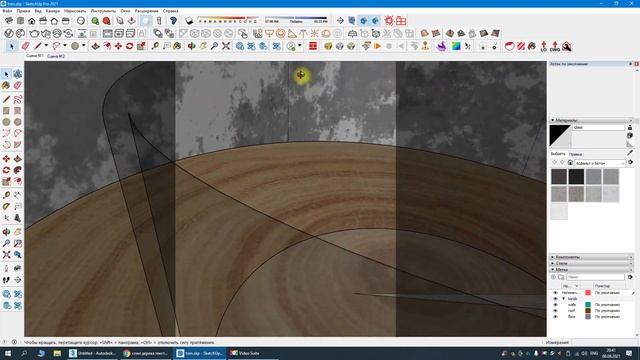
Task: Select the red Move tool in top toolbar
Action: tap(118, 46)
